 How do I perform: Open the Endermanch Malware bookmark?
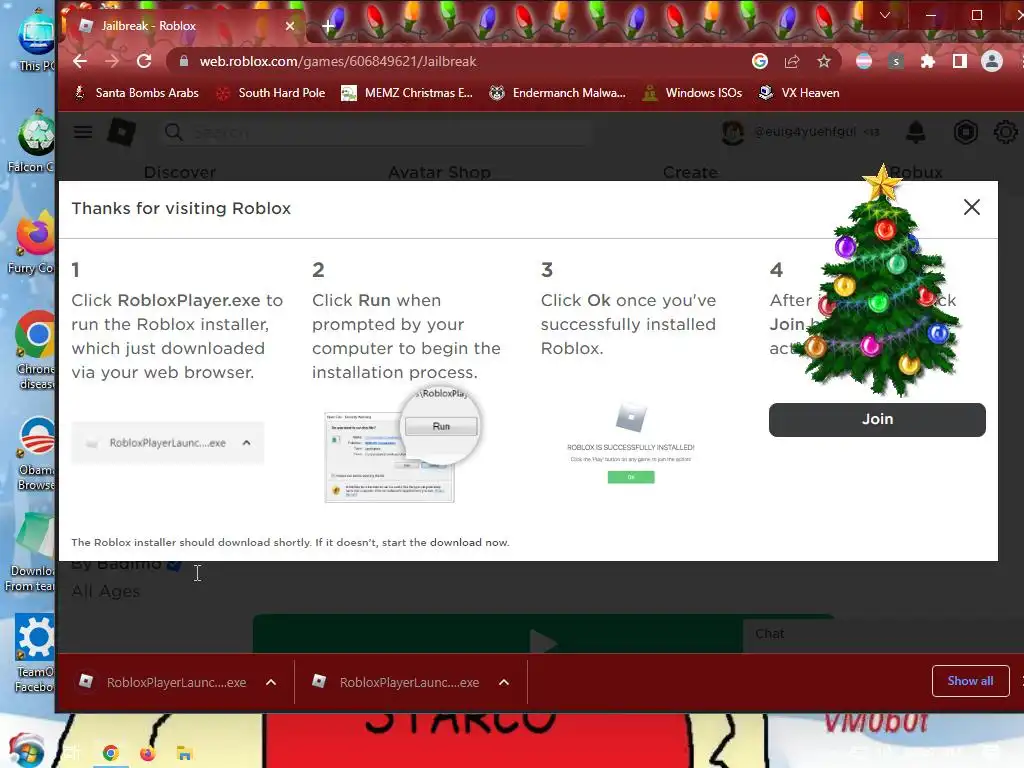point(557,93)
